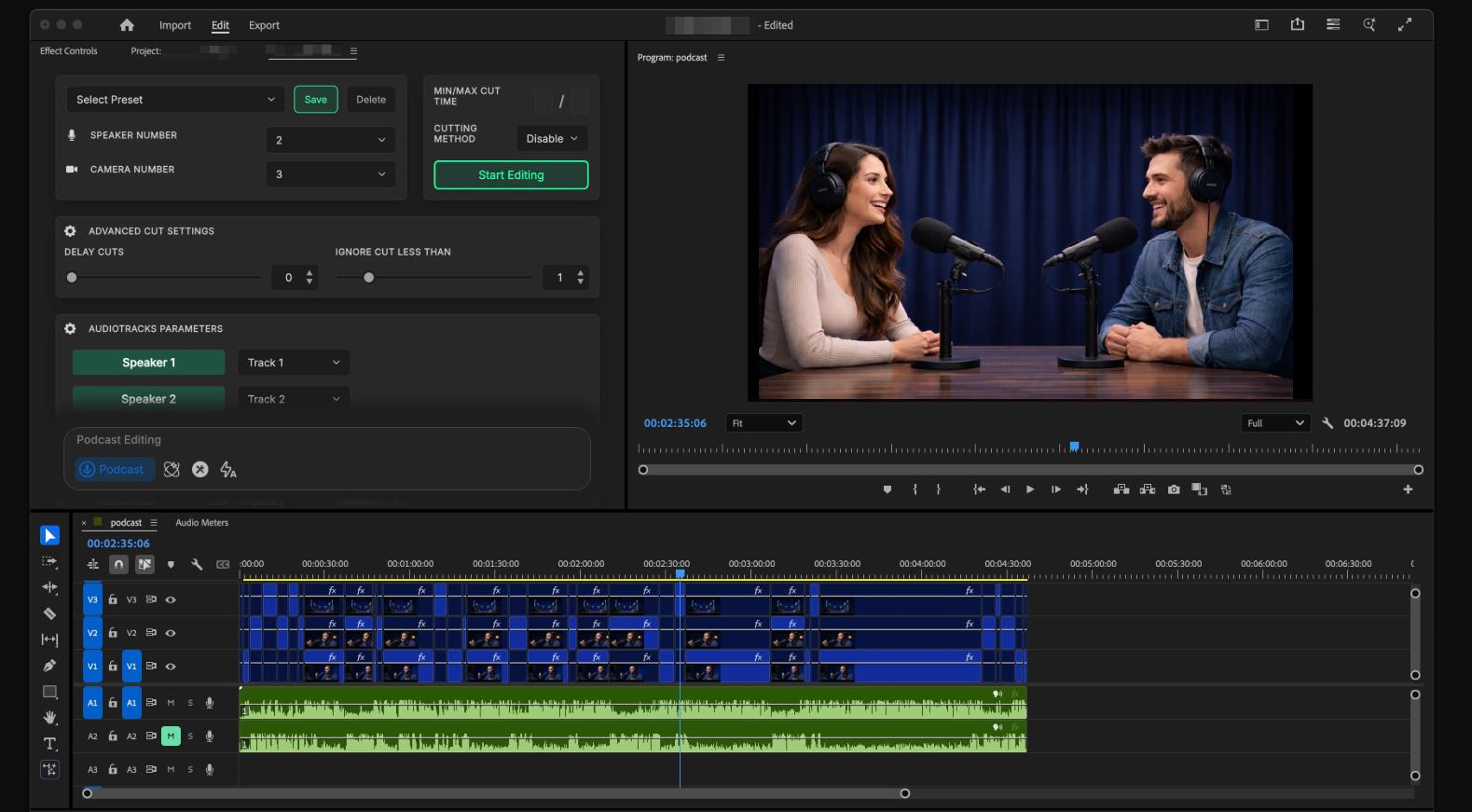Open the Home screen icon

tap(127, 25)
